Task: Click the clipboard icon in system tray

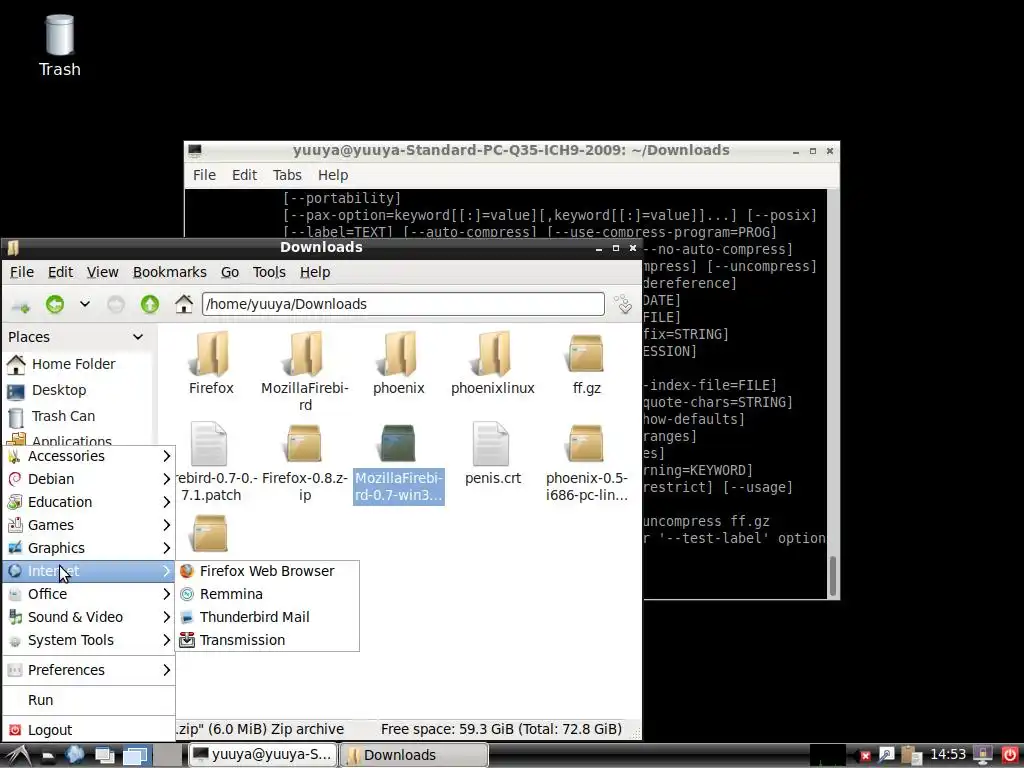Action: [x=910, y=756]
